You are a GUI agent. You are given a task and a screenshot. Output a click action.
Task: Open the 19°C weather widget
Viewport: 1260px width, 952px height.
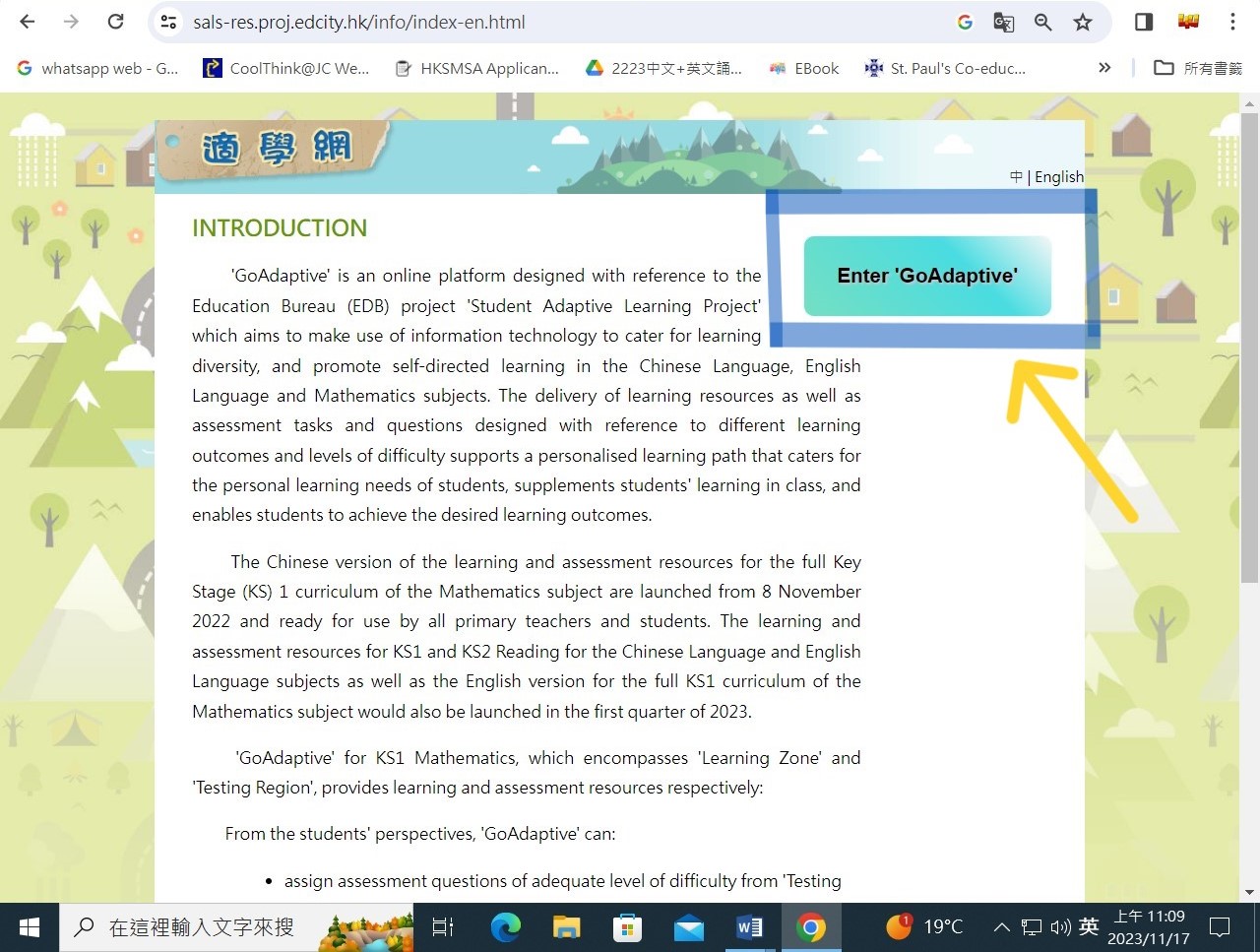[923, 926]
